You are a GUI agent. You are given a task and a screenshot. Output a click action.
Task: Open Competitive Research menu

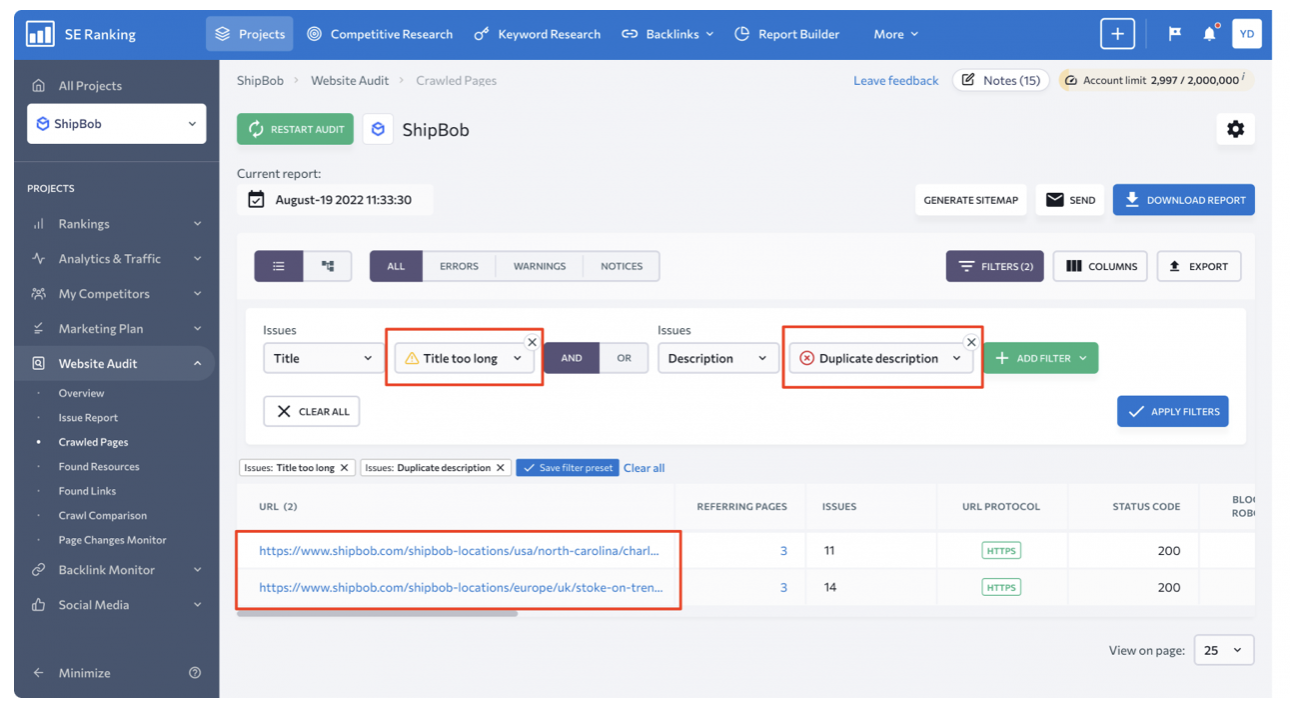pyautogui.click(x=380, y=34)
